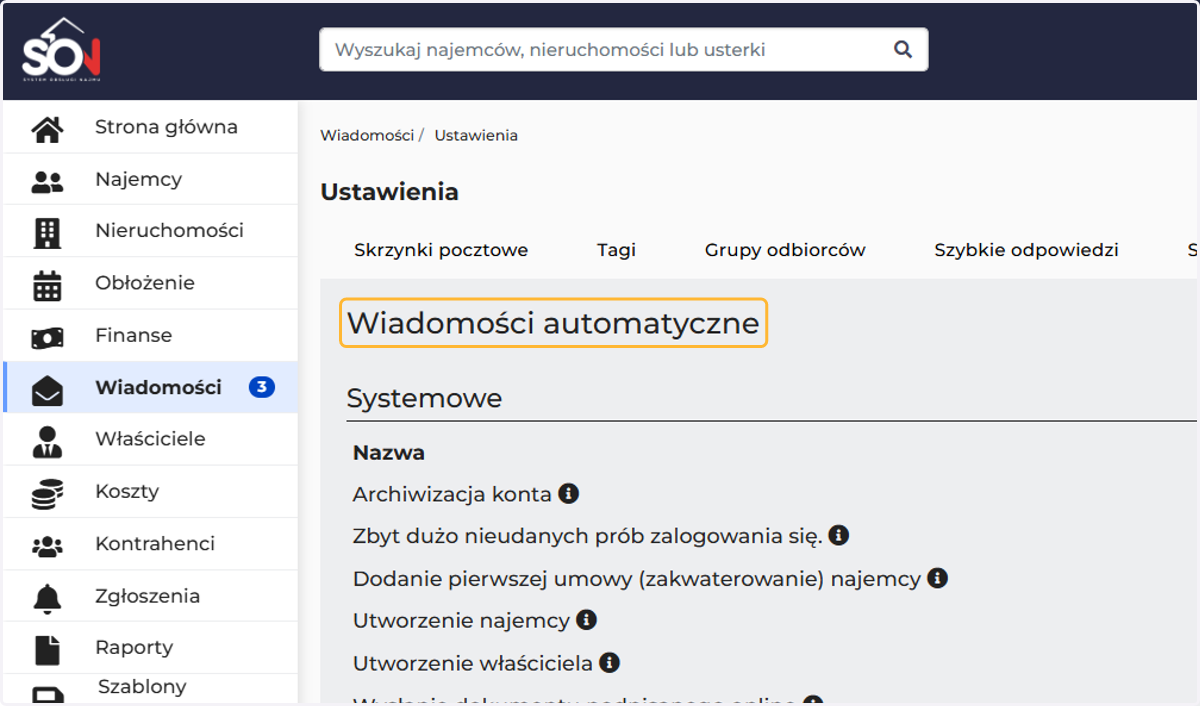Click the info icon after Dodanie pierwszej umowy
The height and width of the screenshot is (706, 1200).
[x=937, y=577]
